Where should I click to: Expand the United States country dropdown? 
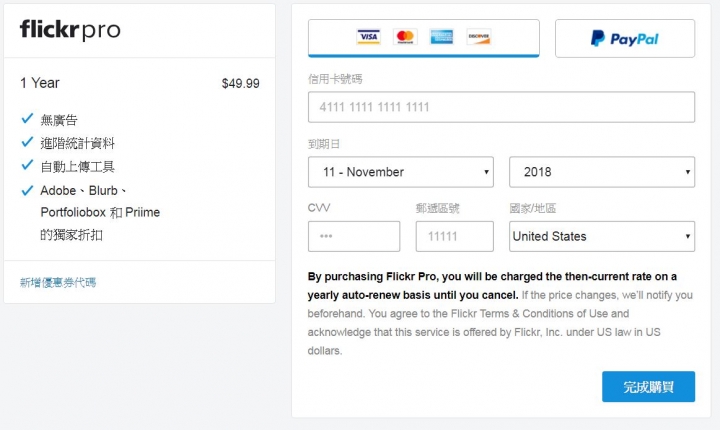tap(602, 236)
